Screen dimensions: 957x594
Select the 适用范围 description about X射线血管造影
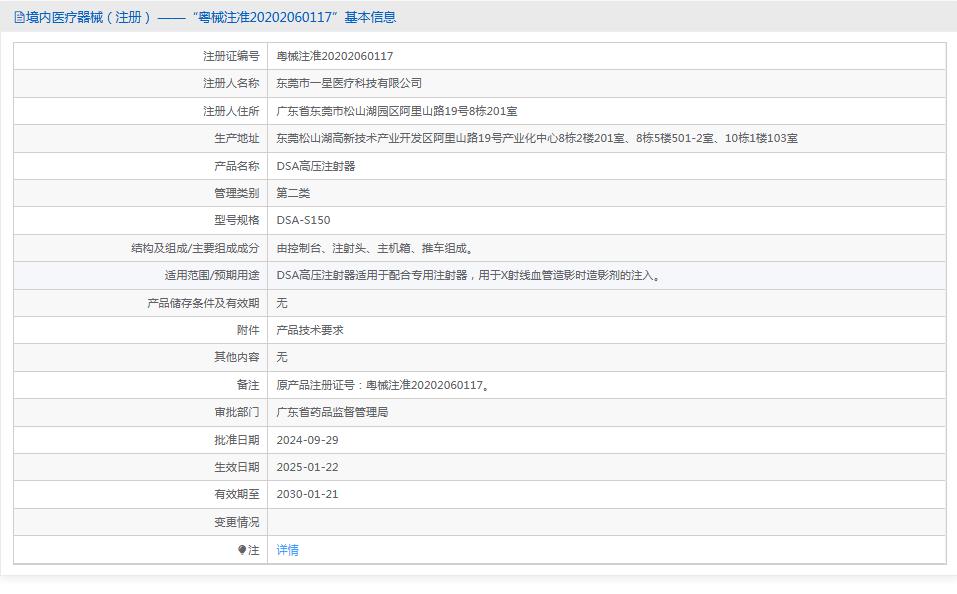469,275
